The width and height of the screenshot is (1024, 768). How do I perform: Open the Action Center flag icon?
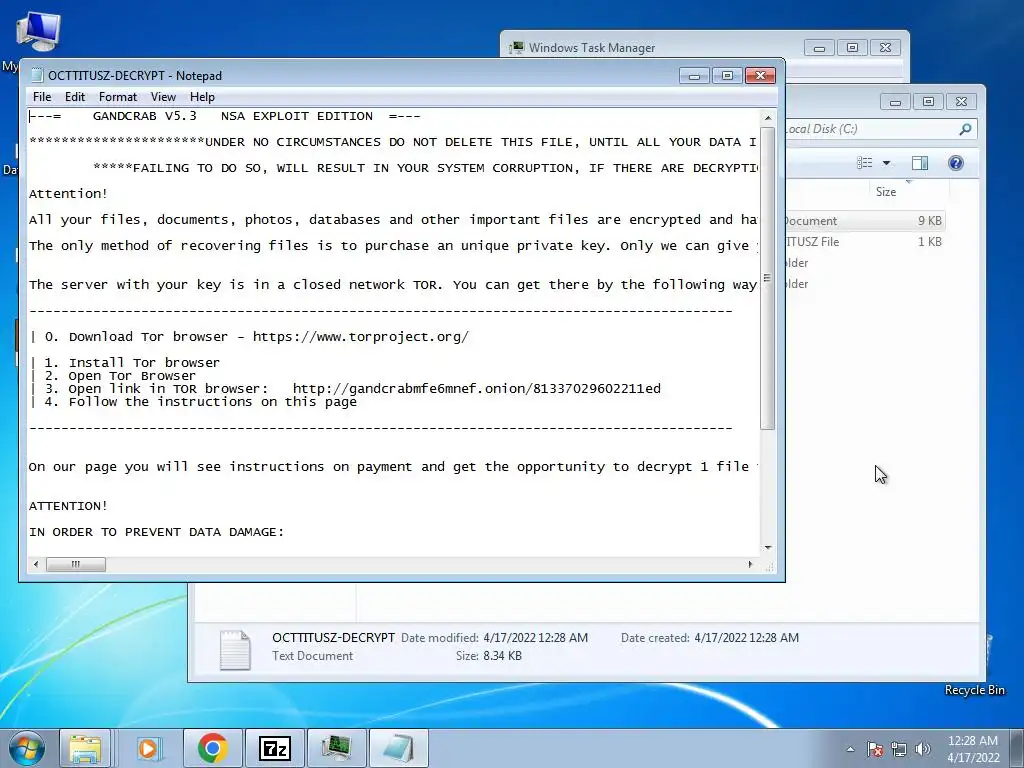coord(875,749)
